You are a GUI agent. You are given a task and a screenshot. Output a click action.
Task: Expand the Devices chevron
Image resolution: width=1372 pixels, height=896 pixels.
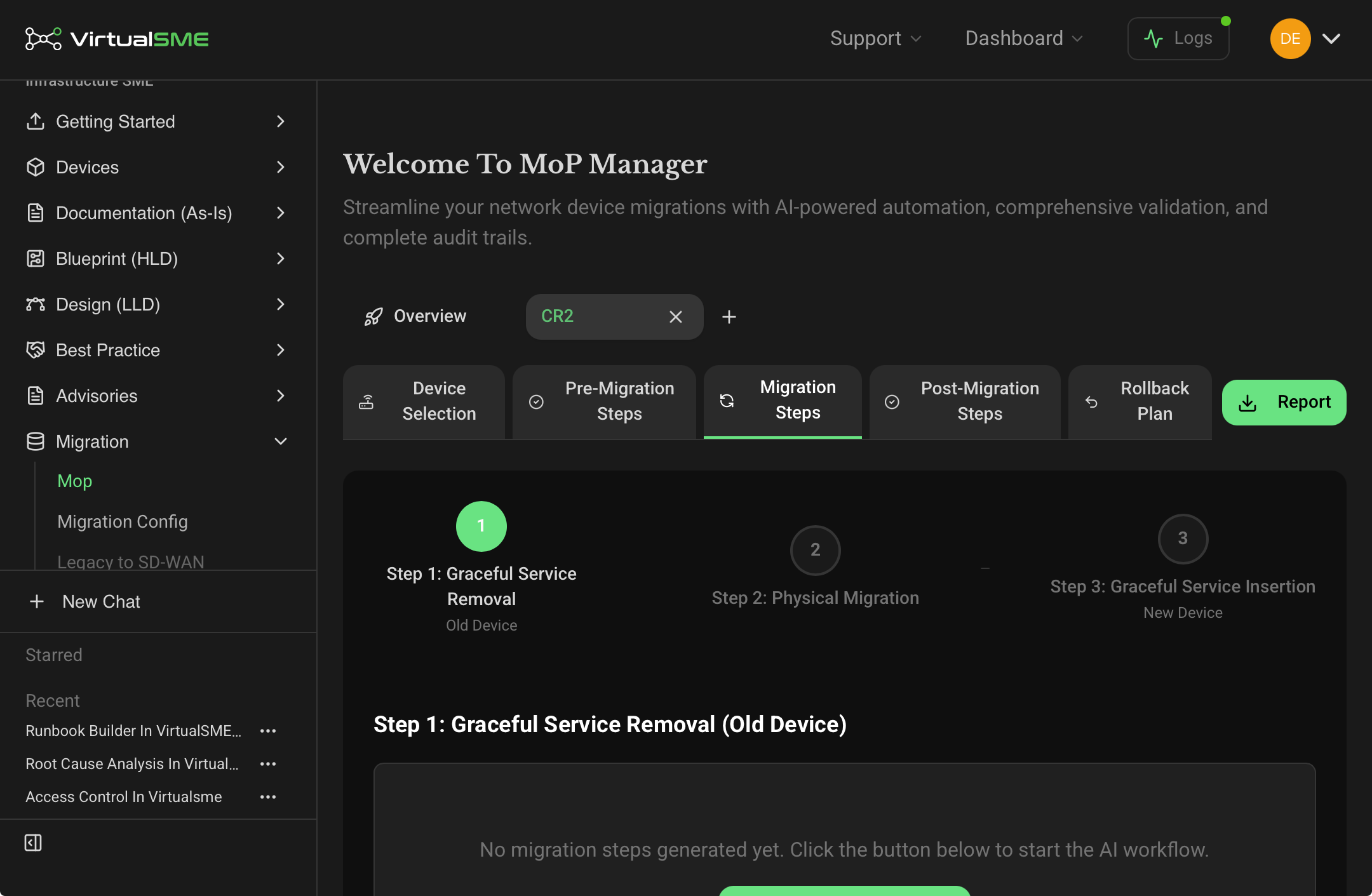pos(281,167)
